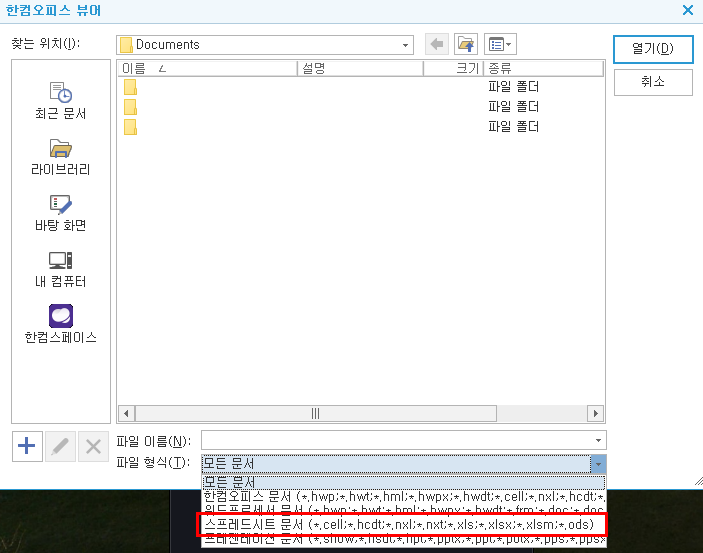Open Hancom Space (한컴스페이스) location
This screenshot has height=553, width=703.
pyautogui.click(x=61, y=324)
